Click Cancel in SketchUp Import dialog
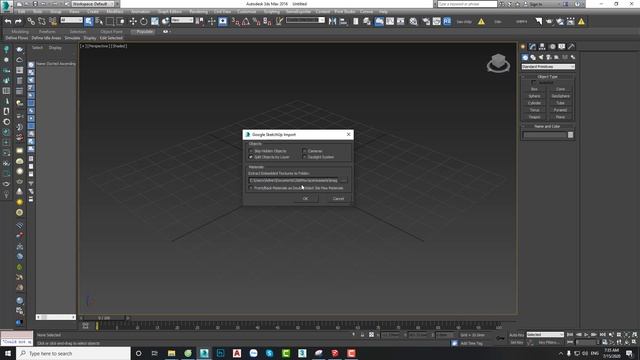This screenshot has height=360, width=640. (x=338, y=199)
